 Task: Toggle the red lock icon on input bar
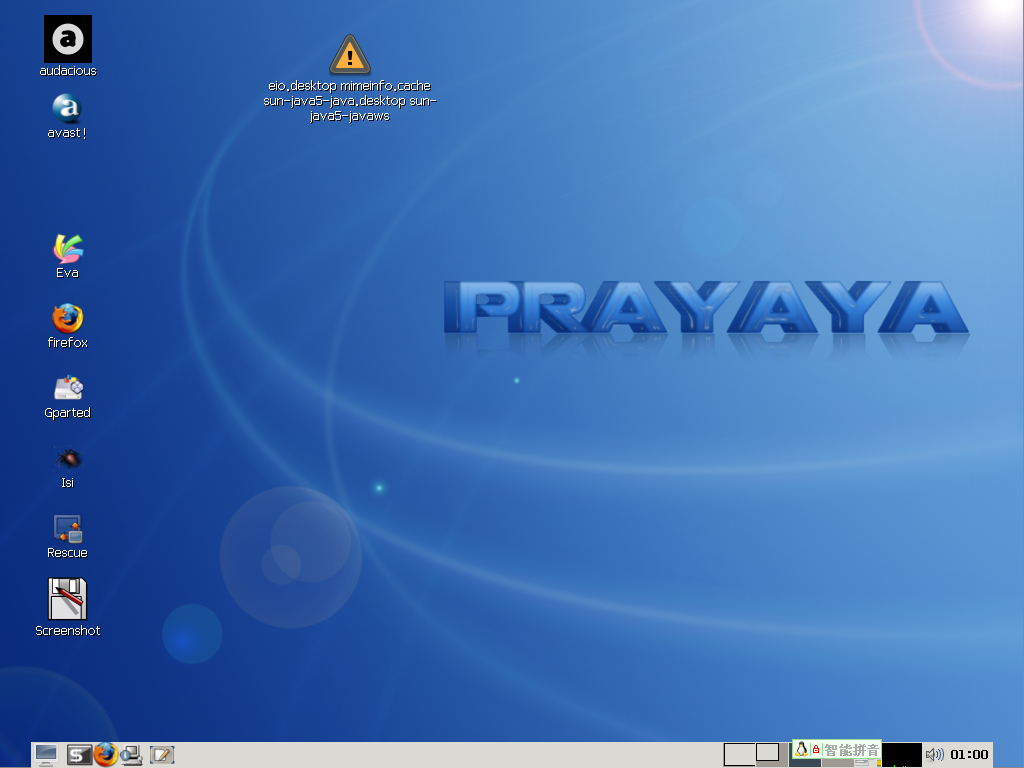[x=816, y=749]
